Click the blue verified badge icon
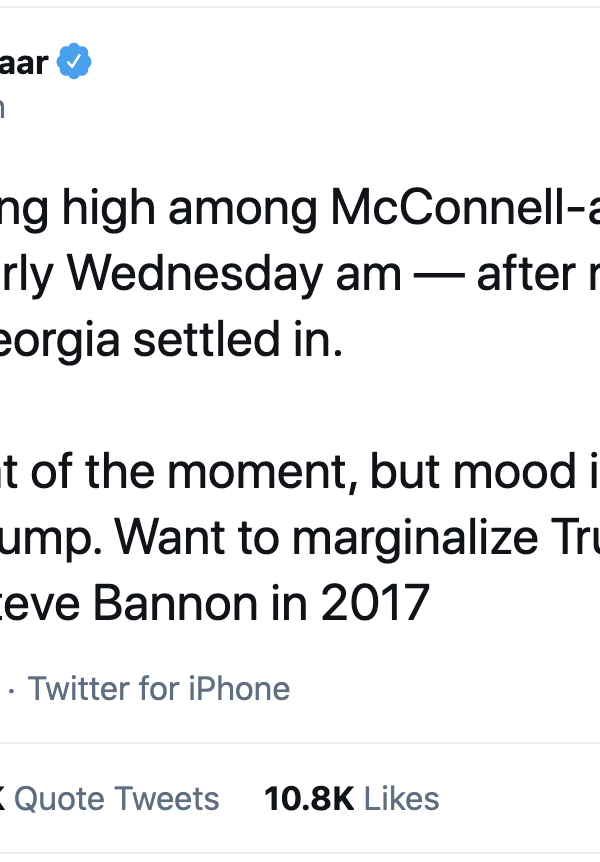This screenshot has width=600, height=862. click(x=74, y=63)
